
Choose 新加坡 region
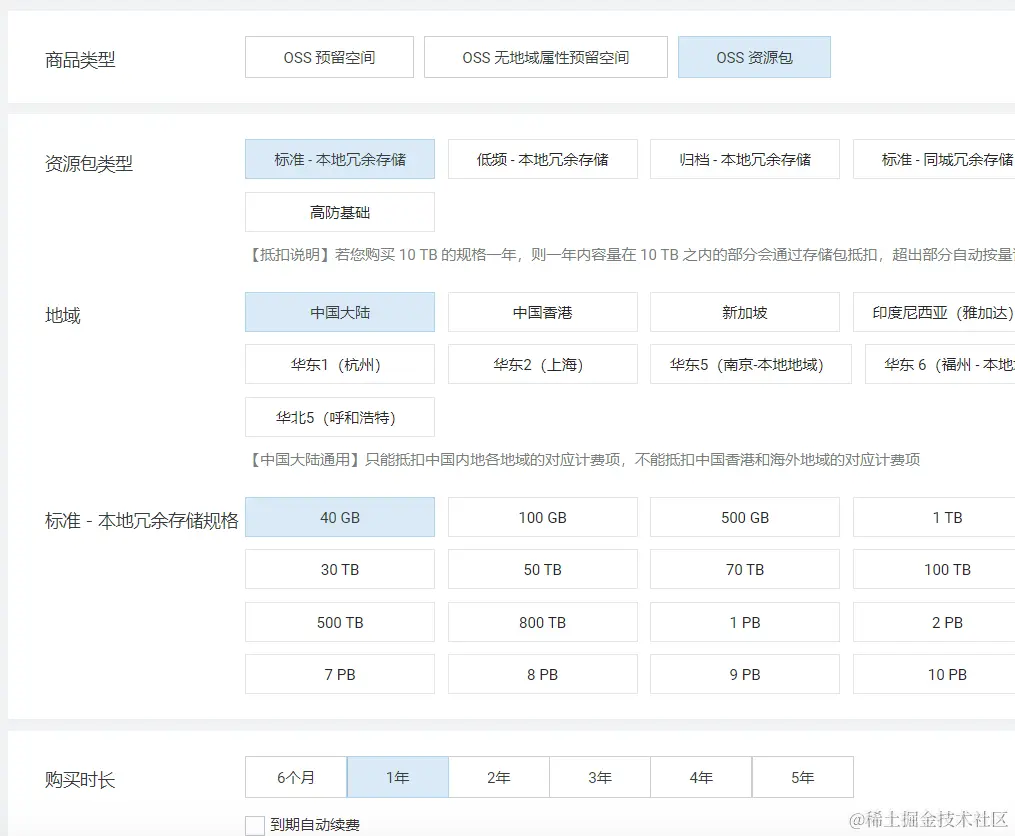click(x=745, y=312)
